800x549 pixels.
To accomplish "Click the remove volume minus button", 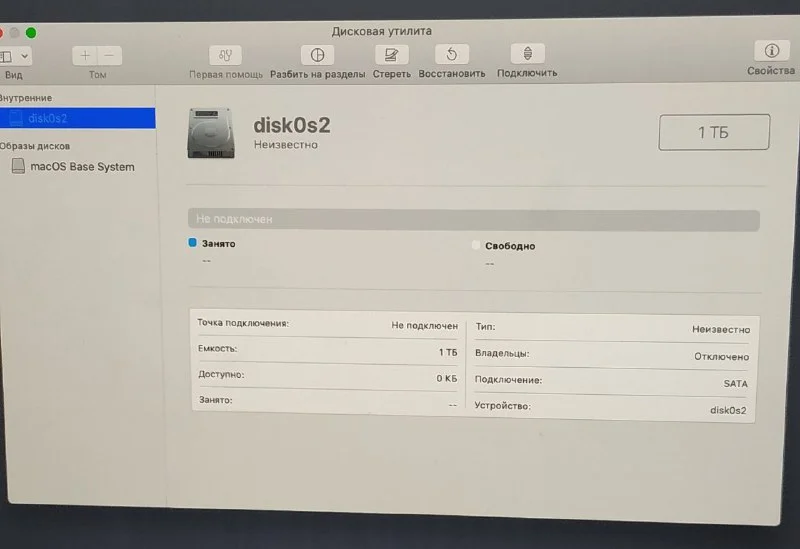I will [x=109, y=56].
